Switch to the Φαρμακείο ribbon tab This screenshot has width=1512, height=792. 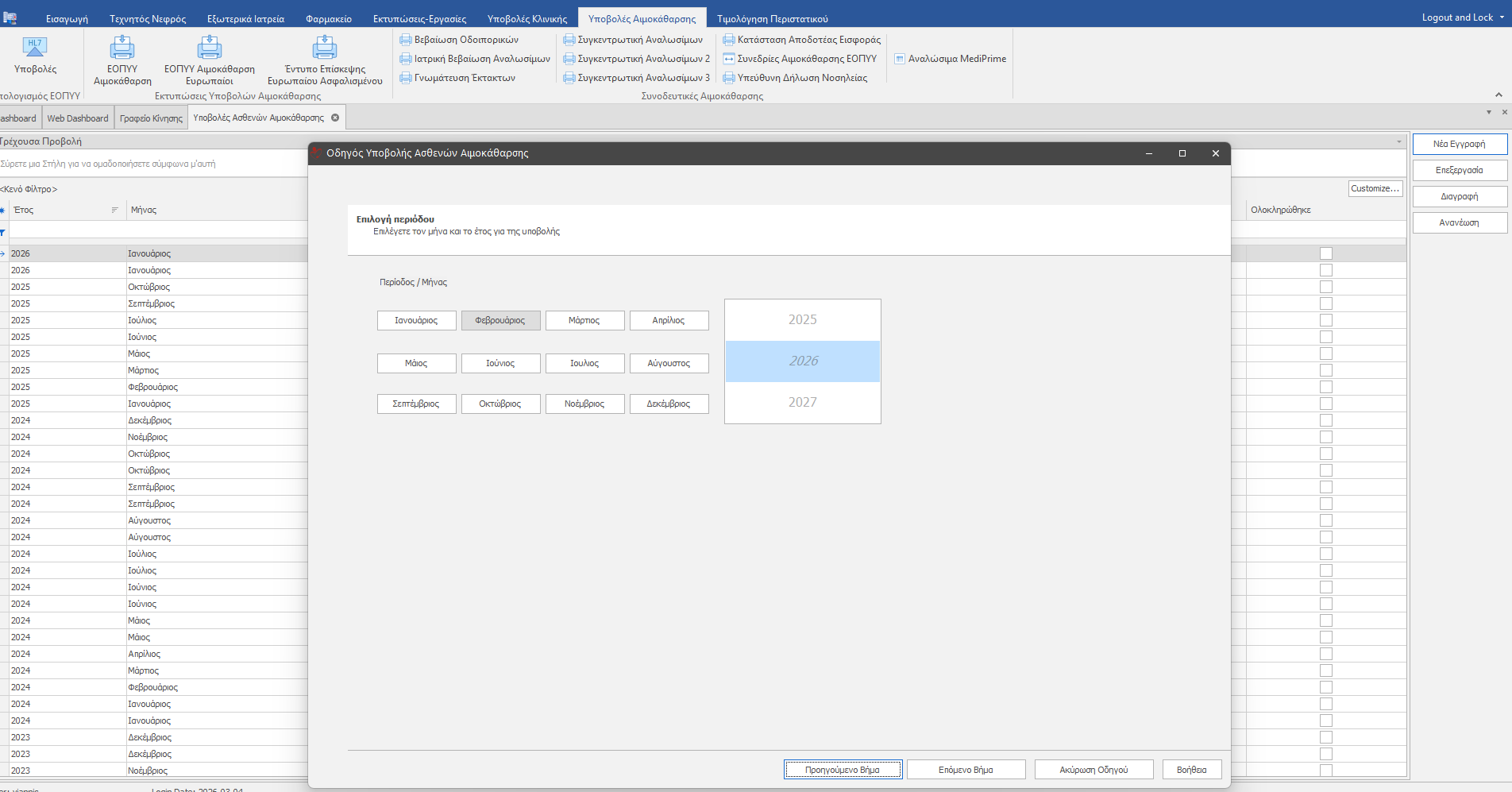click(328, 18)
